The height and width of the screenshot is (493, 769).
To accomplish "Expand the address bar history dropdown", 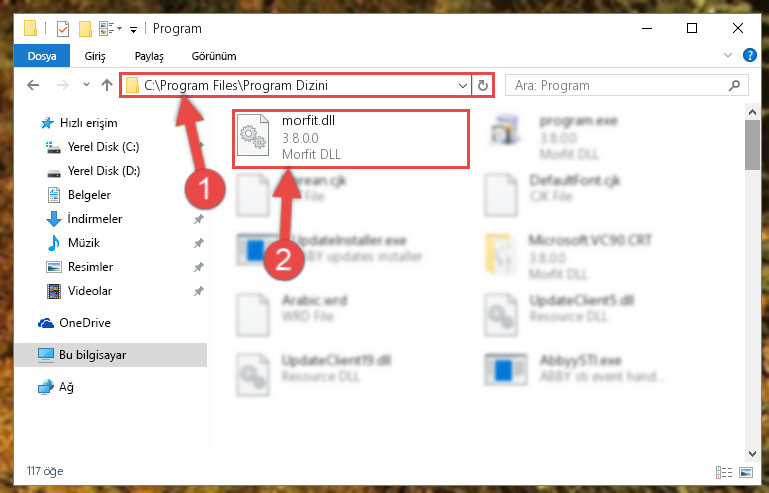I will [x=462, y=86].
